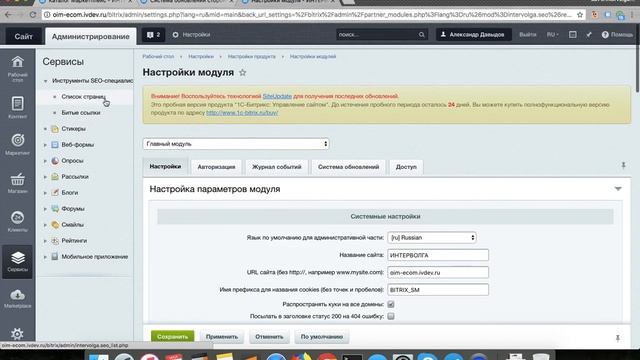Click the Рейтинги icon in the tree
The image size is (640, 360).
click(x=55, y=241)
